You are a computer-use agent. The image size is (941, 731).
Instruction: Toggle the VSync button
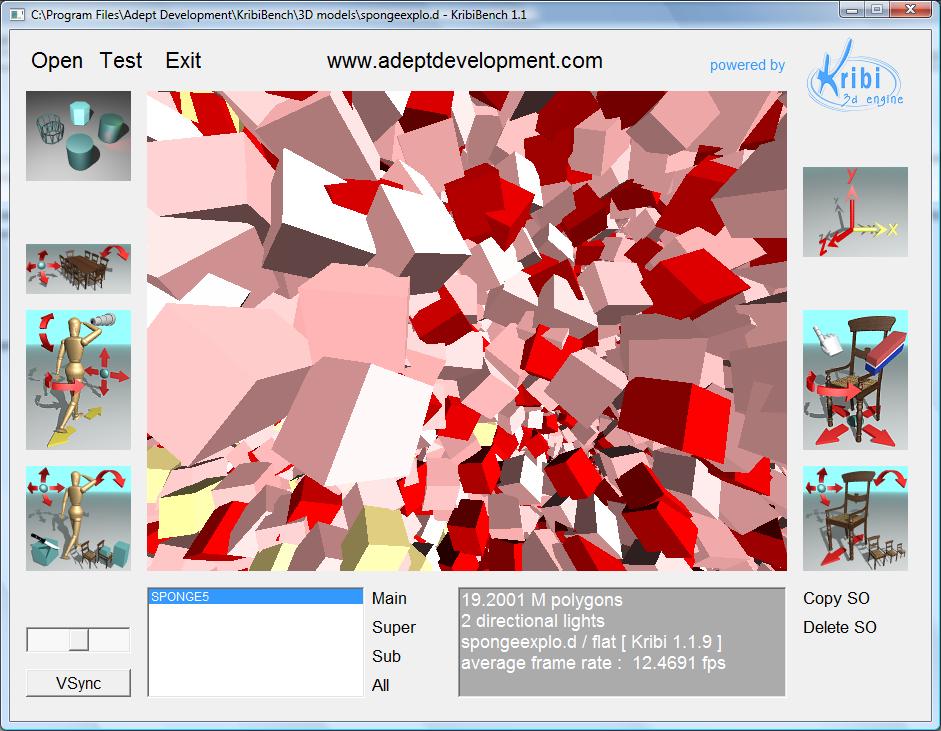(x=78, y=683)
